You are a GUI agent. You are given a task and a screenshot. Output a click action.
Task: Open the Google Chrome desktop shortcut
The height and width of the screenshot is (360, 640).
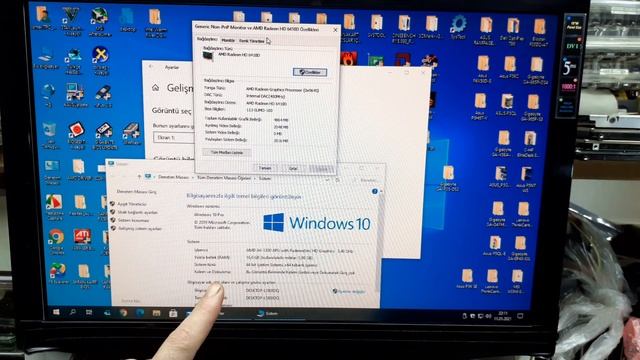(x=56, y=241)
